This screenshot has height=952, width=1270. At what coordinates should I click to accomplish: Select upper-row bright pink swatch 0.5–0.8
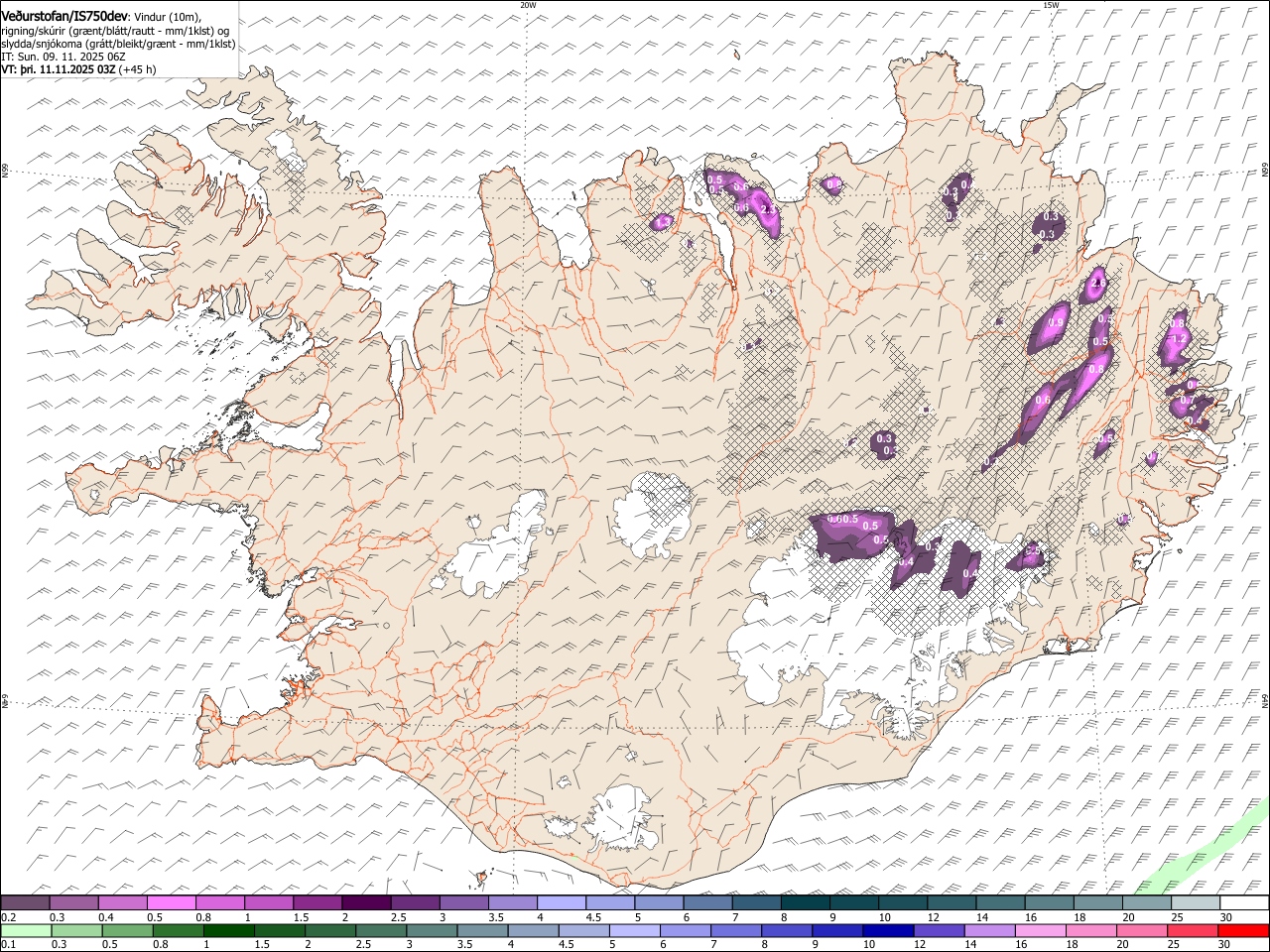click(172, 903)
